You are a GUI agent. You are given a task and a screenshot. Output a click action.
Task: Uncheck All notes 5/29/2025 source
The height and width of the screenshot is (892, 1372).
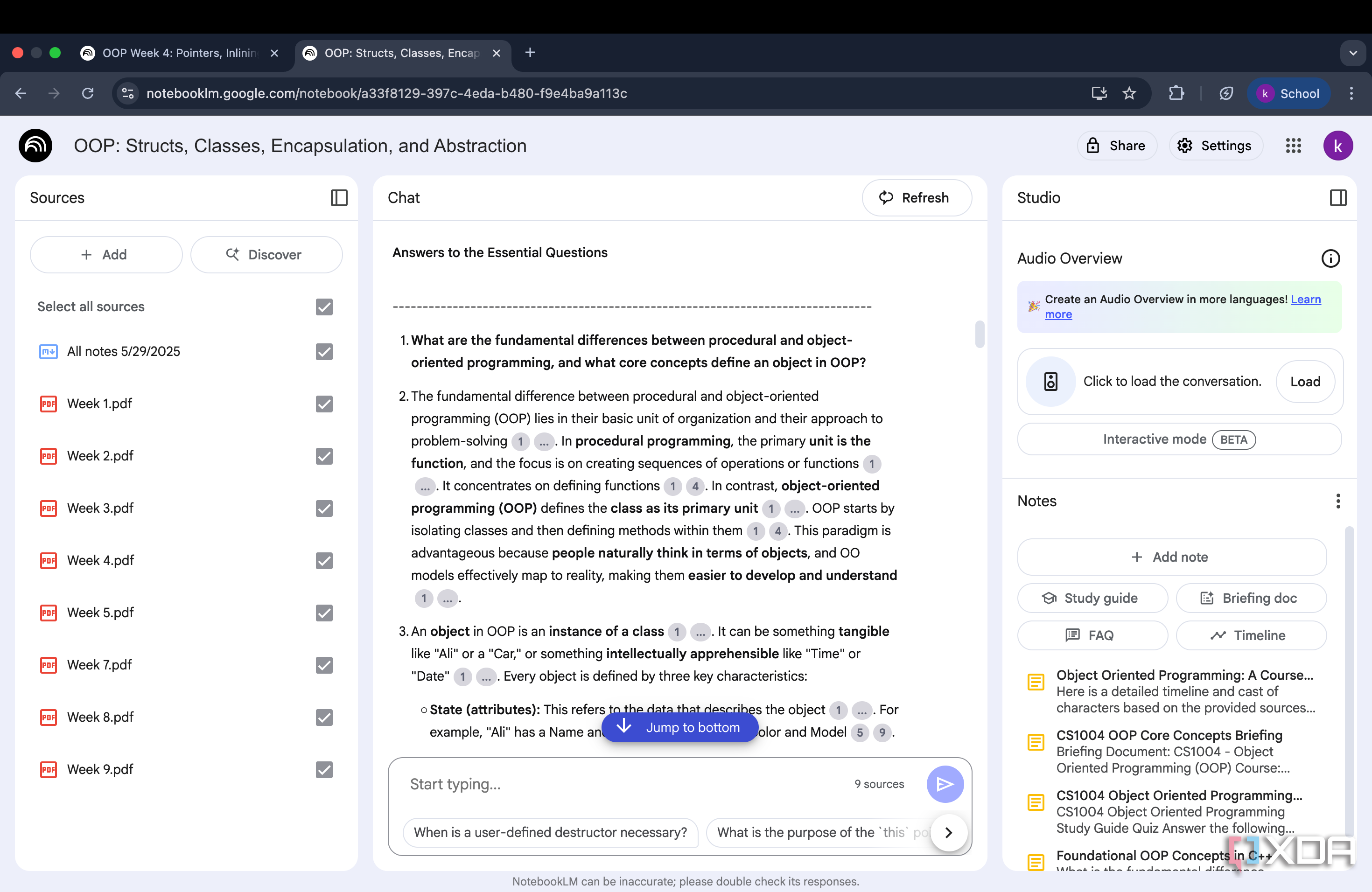(324, 351)
